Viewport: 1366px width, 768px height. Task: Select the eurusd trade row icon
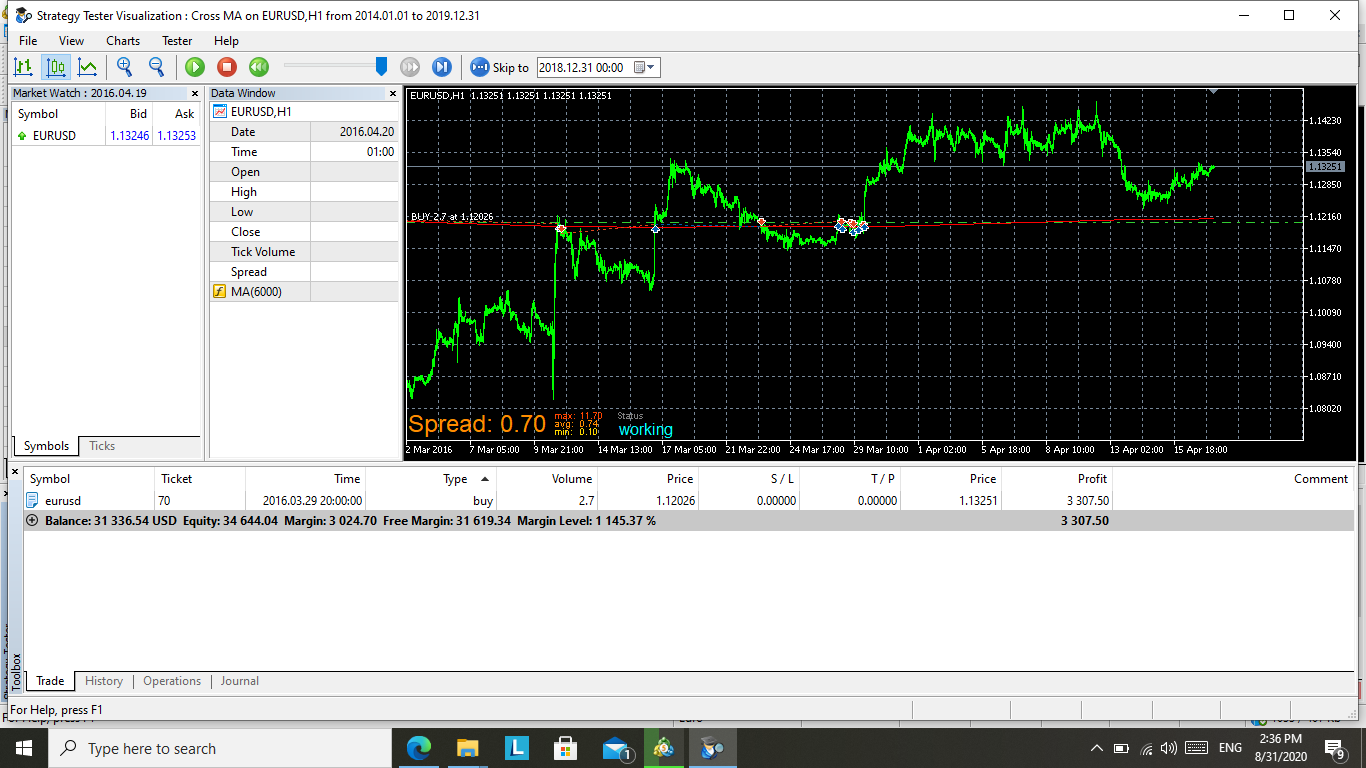point(33,500)
